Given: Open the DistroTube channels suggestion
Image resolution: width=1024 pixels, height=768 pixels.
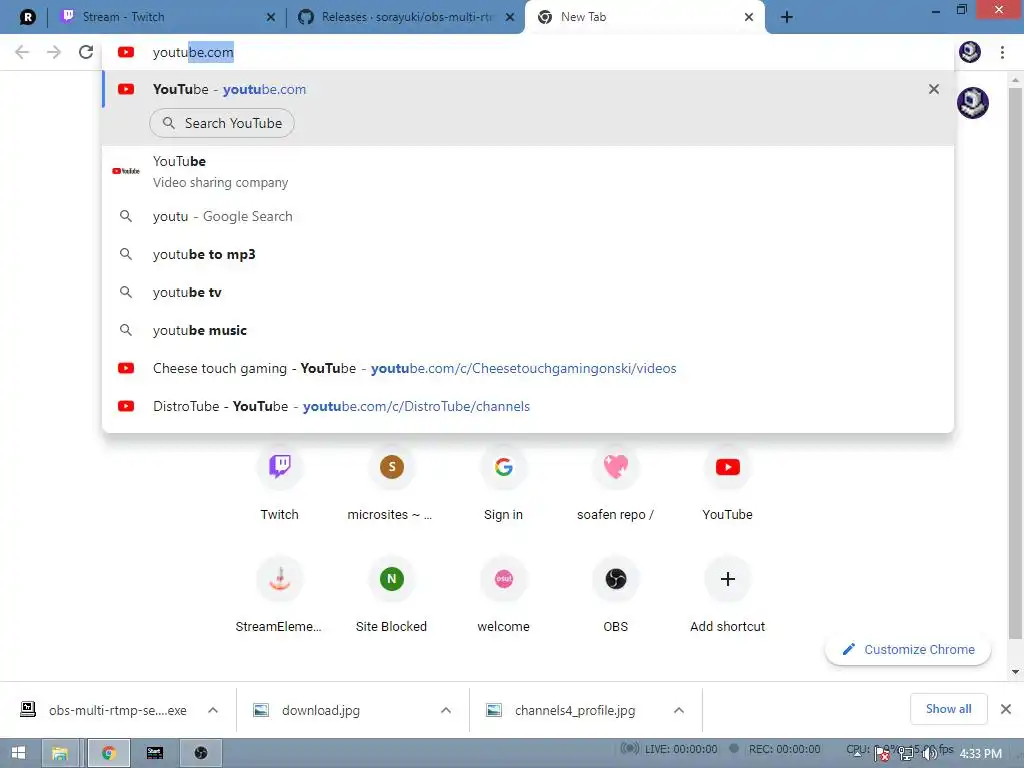Looking at the screenshot, I should click(528, 406).
